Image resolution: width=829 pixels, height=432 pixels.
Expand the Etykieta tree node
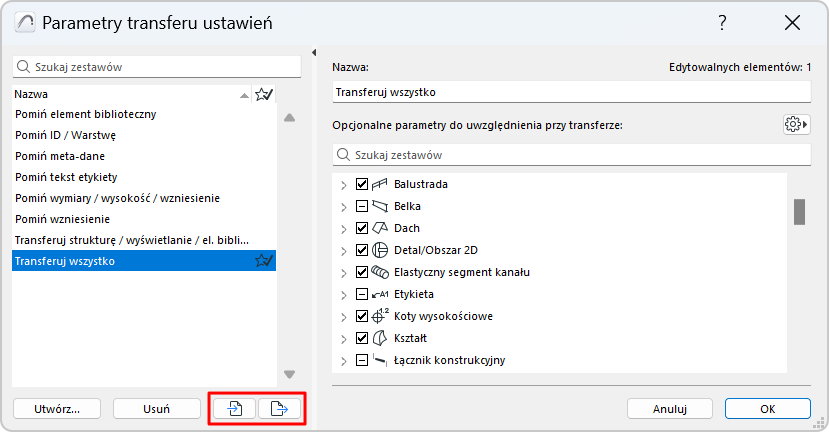343,294
